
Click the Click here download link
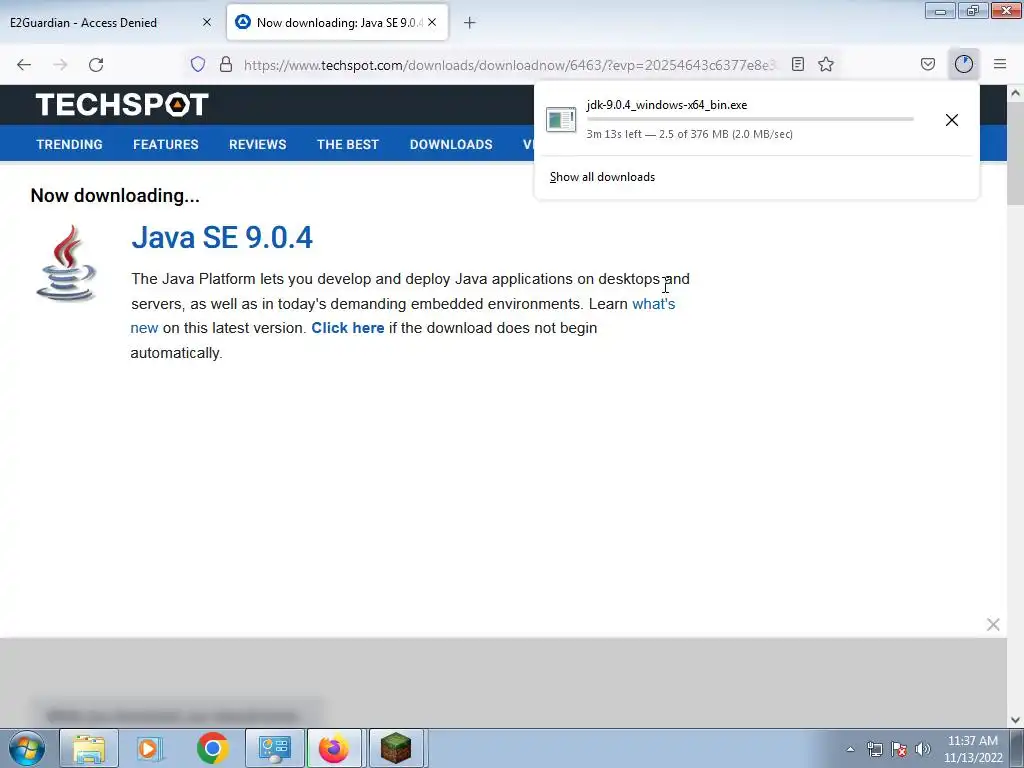pos(347,328)
